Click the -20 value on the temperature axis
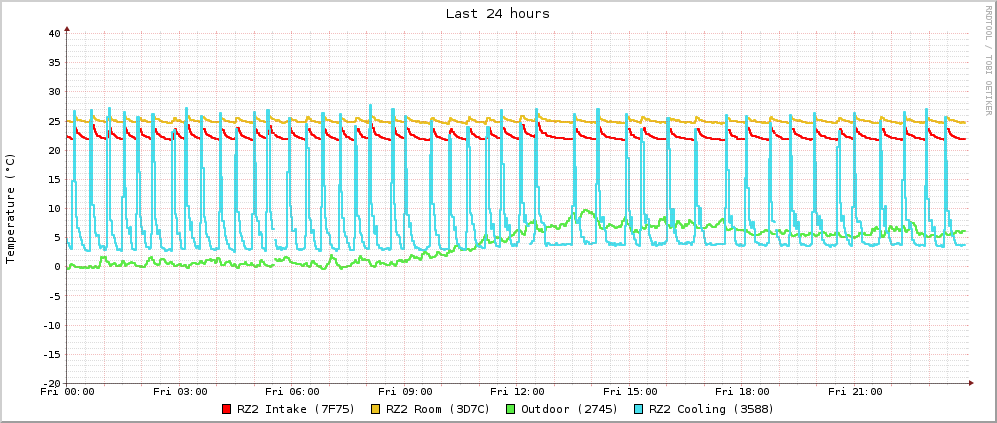 pyautogui.click(x=52, y=383)
